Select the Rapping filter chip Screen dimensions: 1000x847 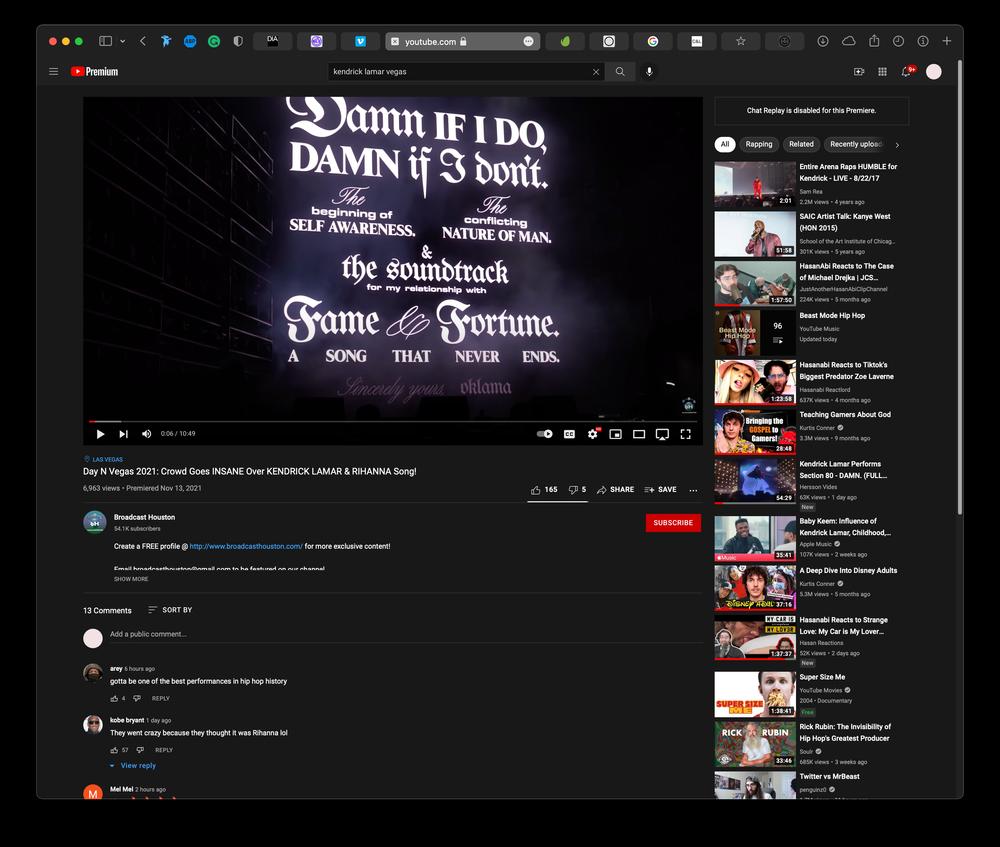(x=759, y=144)
